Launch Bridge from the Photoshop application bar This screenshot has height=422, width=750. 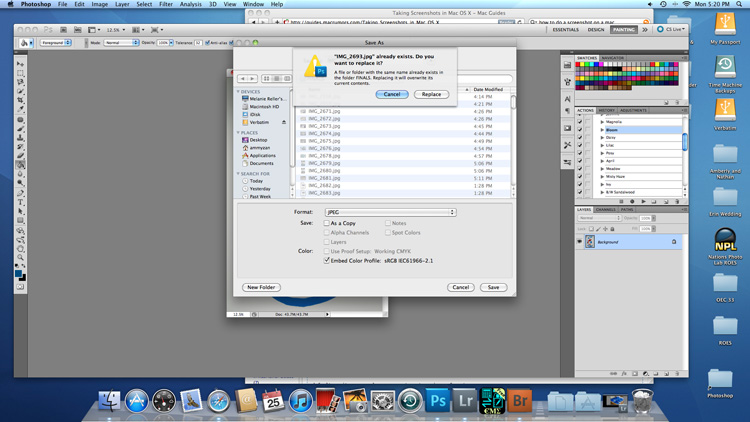63,30
